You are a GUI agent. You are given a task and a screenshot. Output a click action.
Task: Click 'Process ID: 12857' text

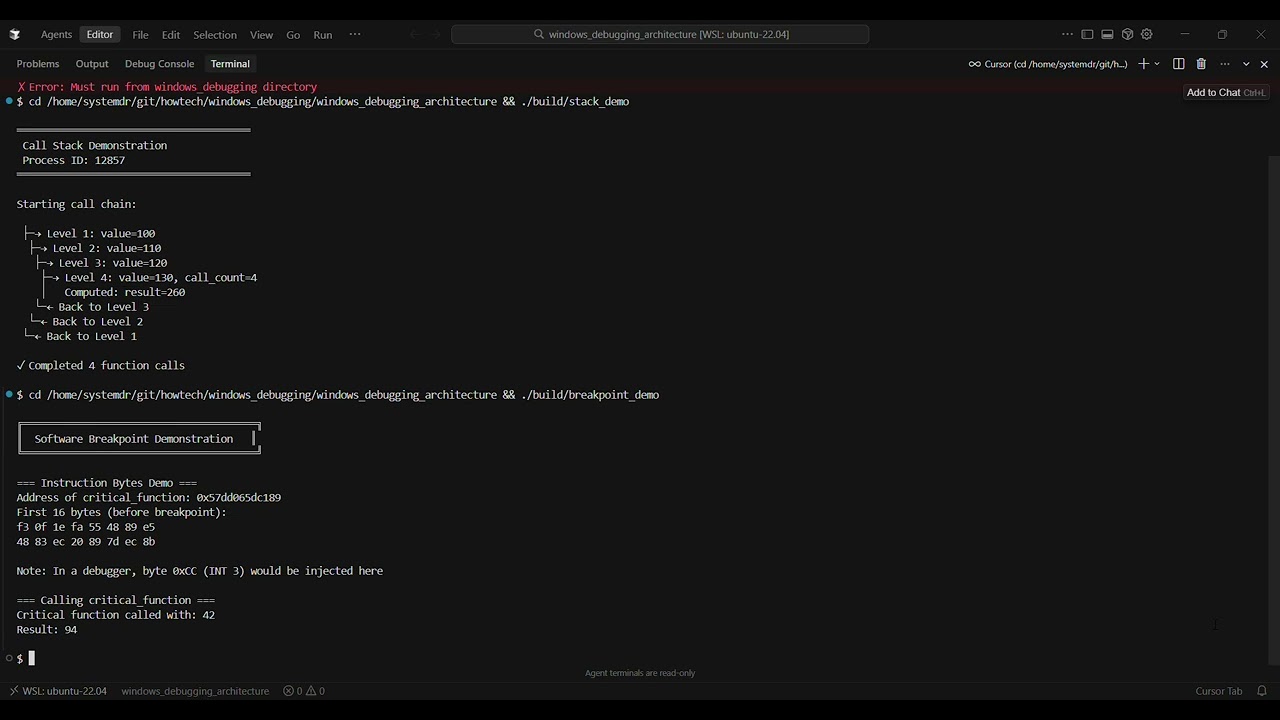point(74,160)
